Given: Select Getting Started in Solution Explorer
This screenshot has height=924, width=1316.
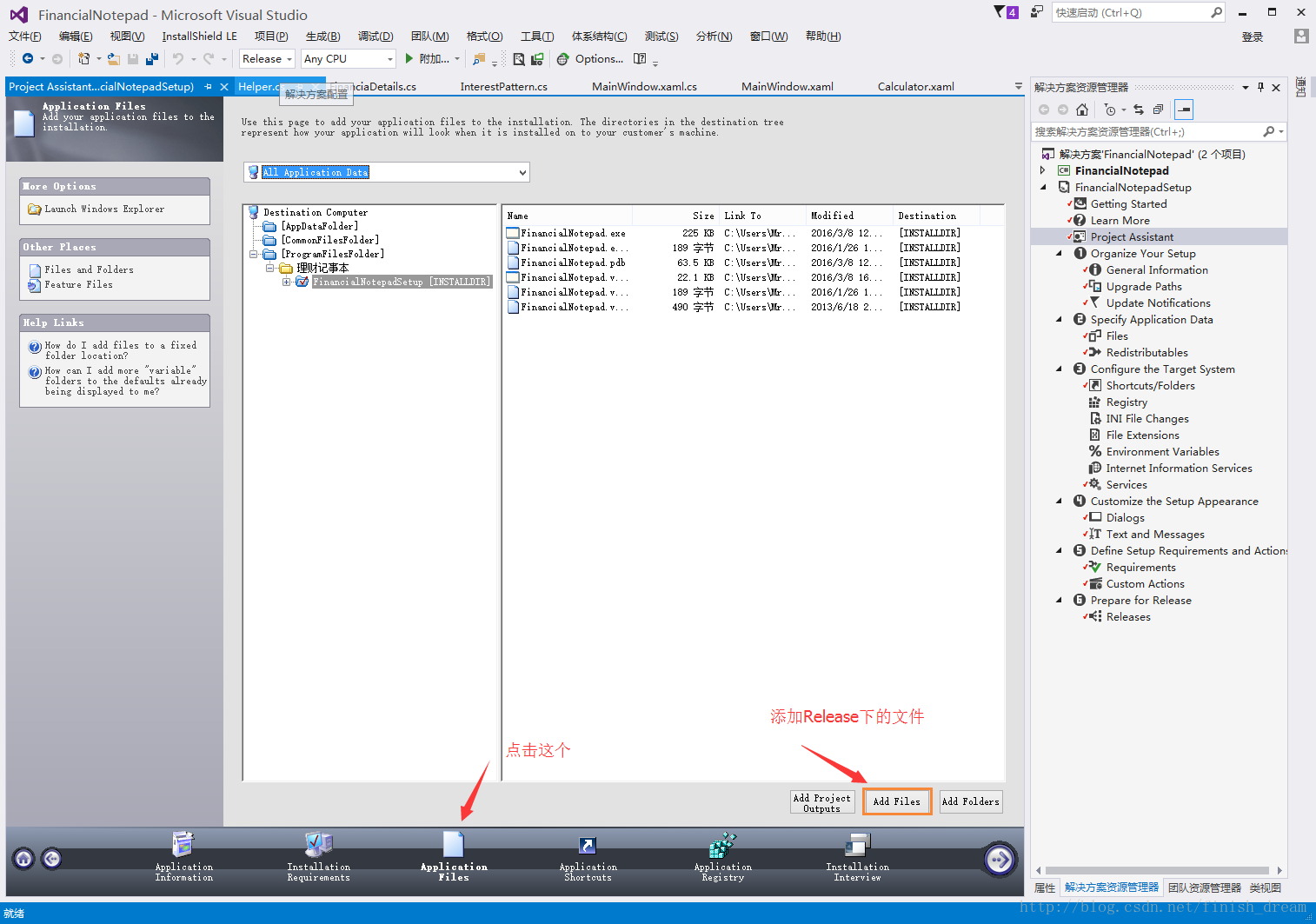Looking at the screenshot, I should pos(1128,203).
